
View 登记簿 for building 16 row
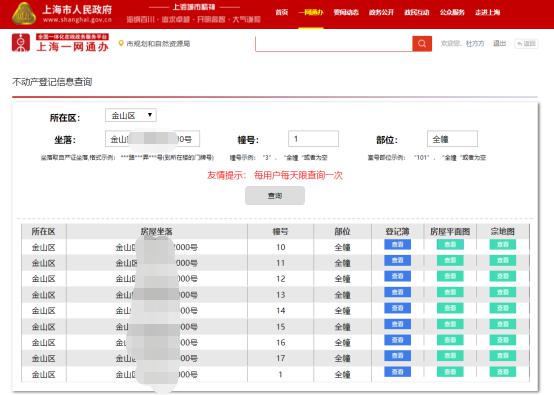click(397, 340)
